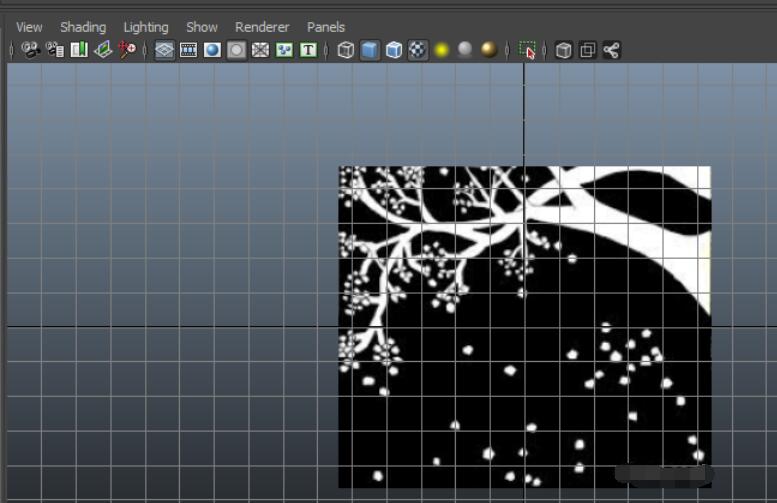Toggle the viewport Grid display button
Screen dimensions: 777x503
click(165, 50)
